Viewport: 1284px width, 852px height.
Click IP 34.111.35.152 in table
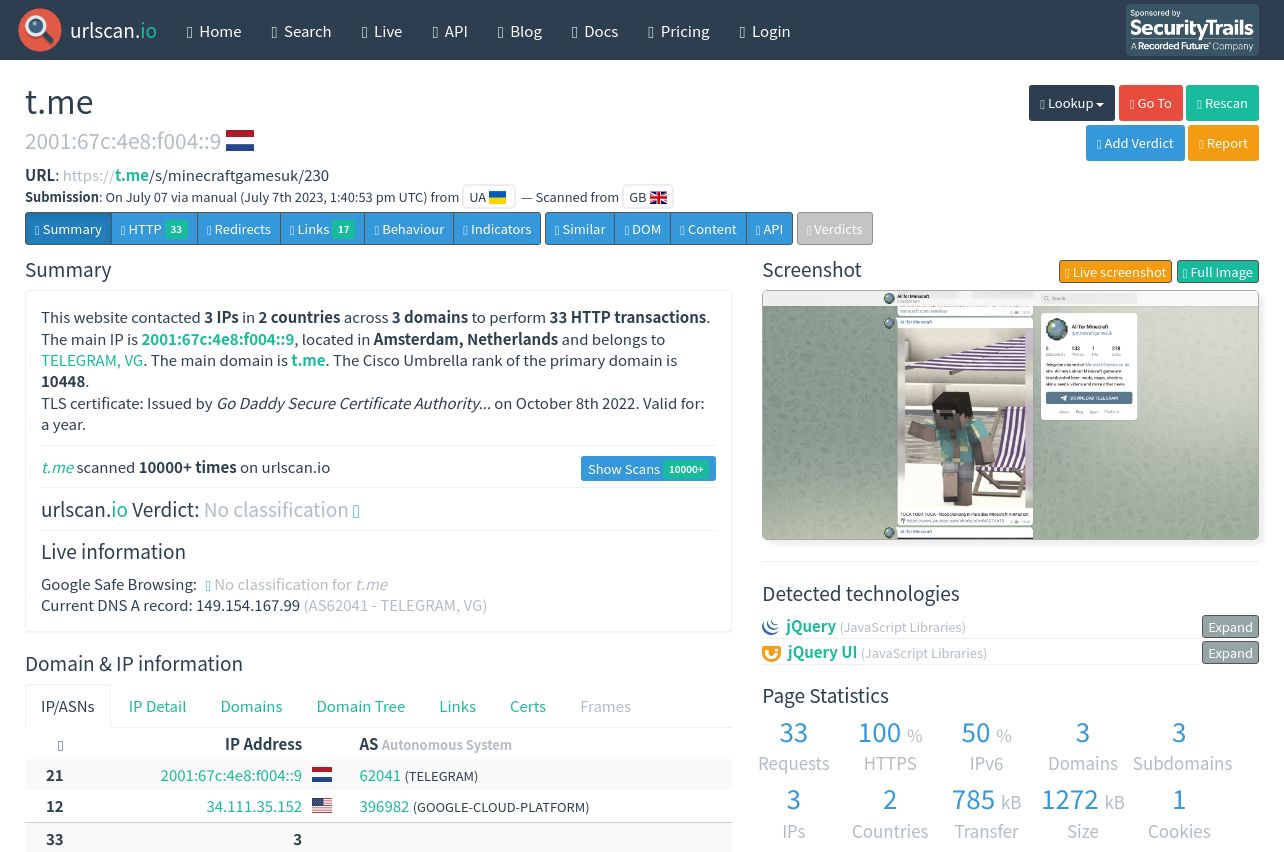pos(254,806)
